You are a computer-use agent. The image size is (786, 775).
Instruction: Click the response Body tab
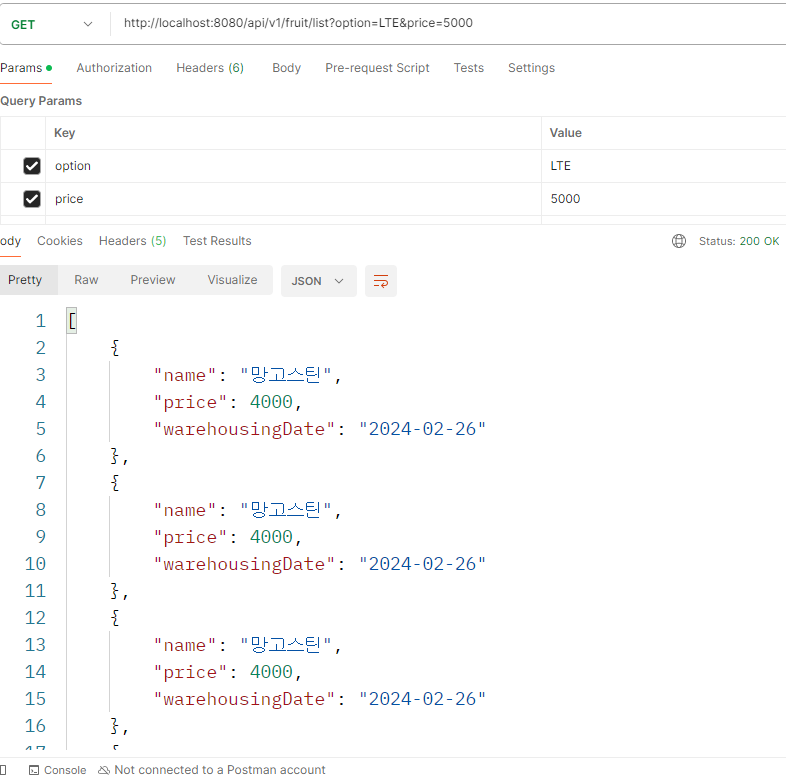(11, 241)
